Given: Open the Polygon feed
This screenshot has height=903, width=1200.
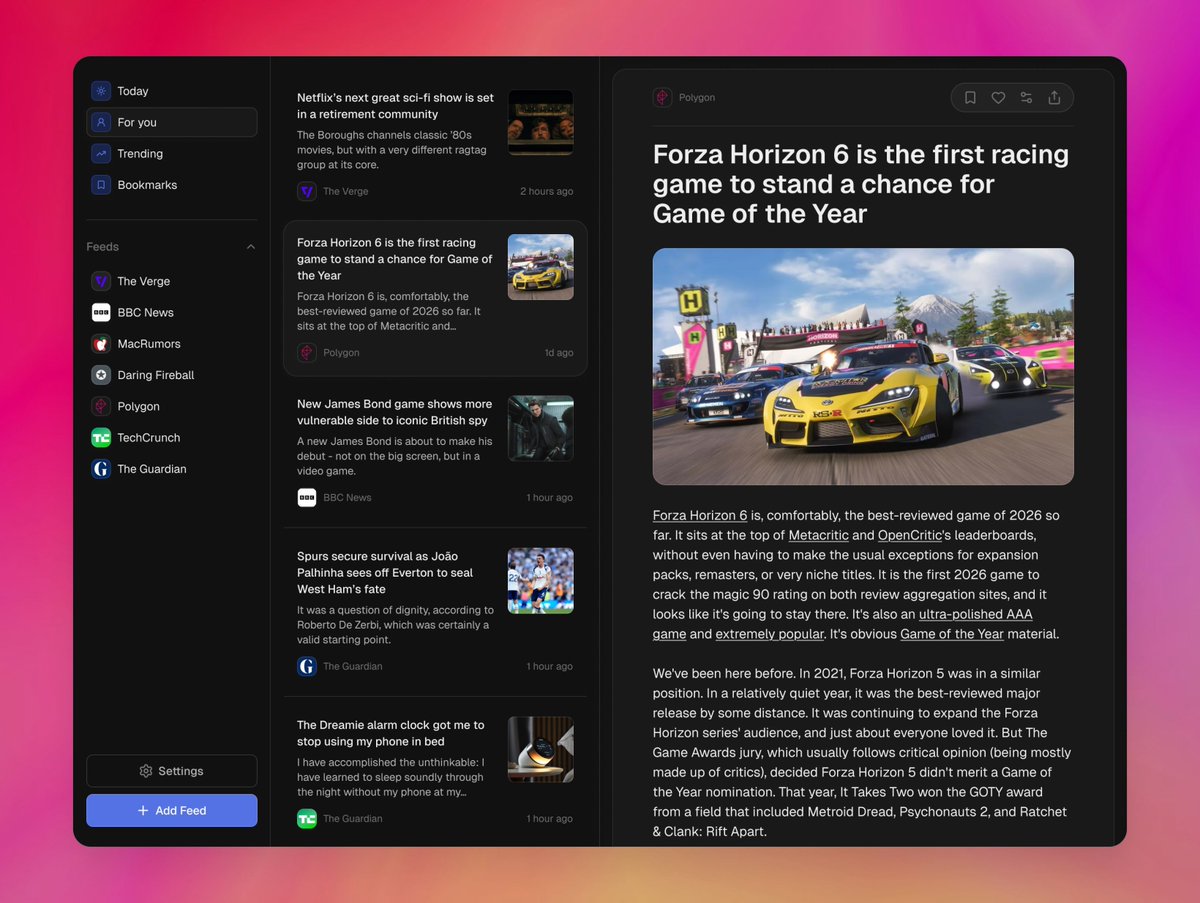Looking at the screenshot, I should click(x=172, y=406).
